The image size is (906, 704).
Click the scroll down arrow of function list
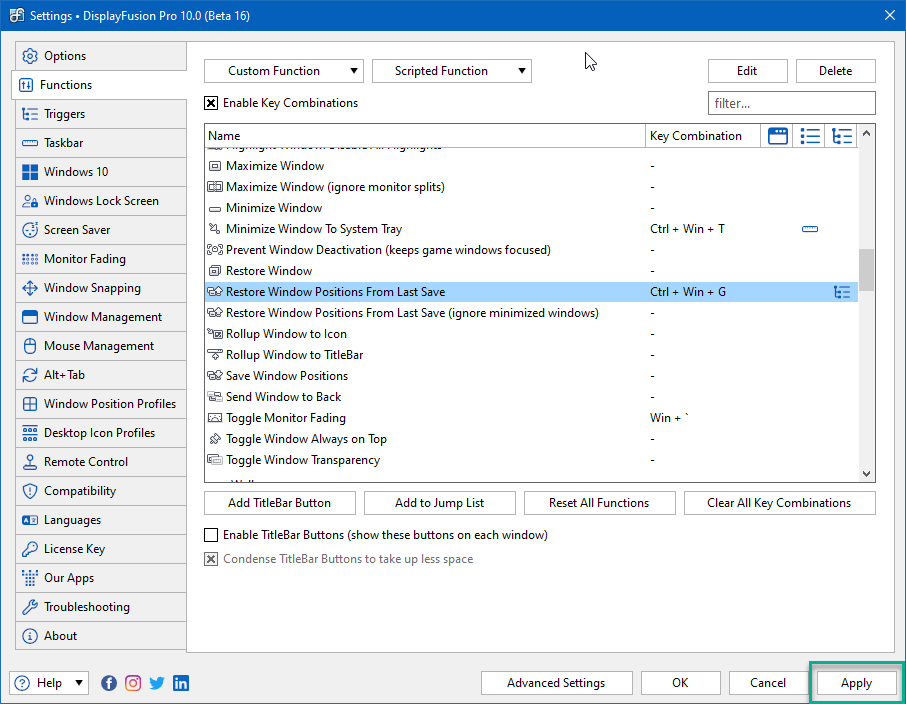866,474
